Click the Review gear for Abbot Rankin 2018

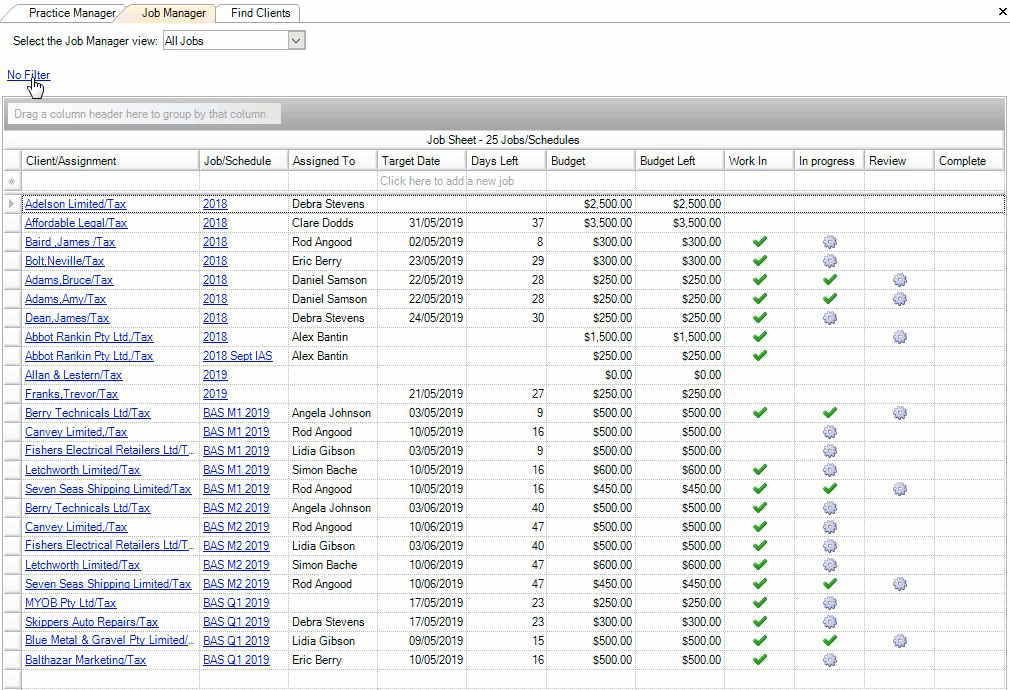[x=900, y=337]
